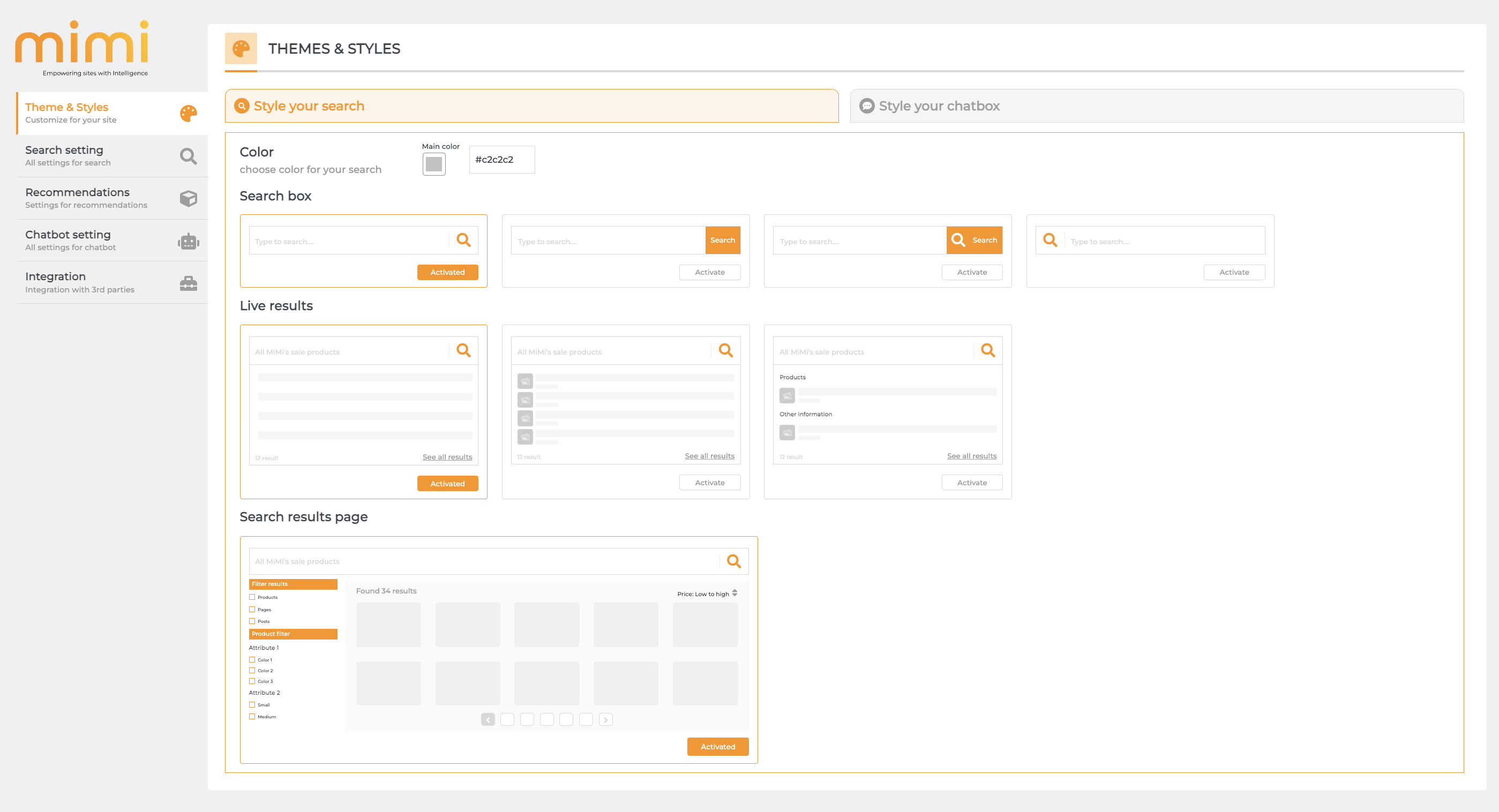Click magnifier icon in first search box style
The width and height of the screenshot is (1499, 812).
463,240
